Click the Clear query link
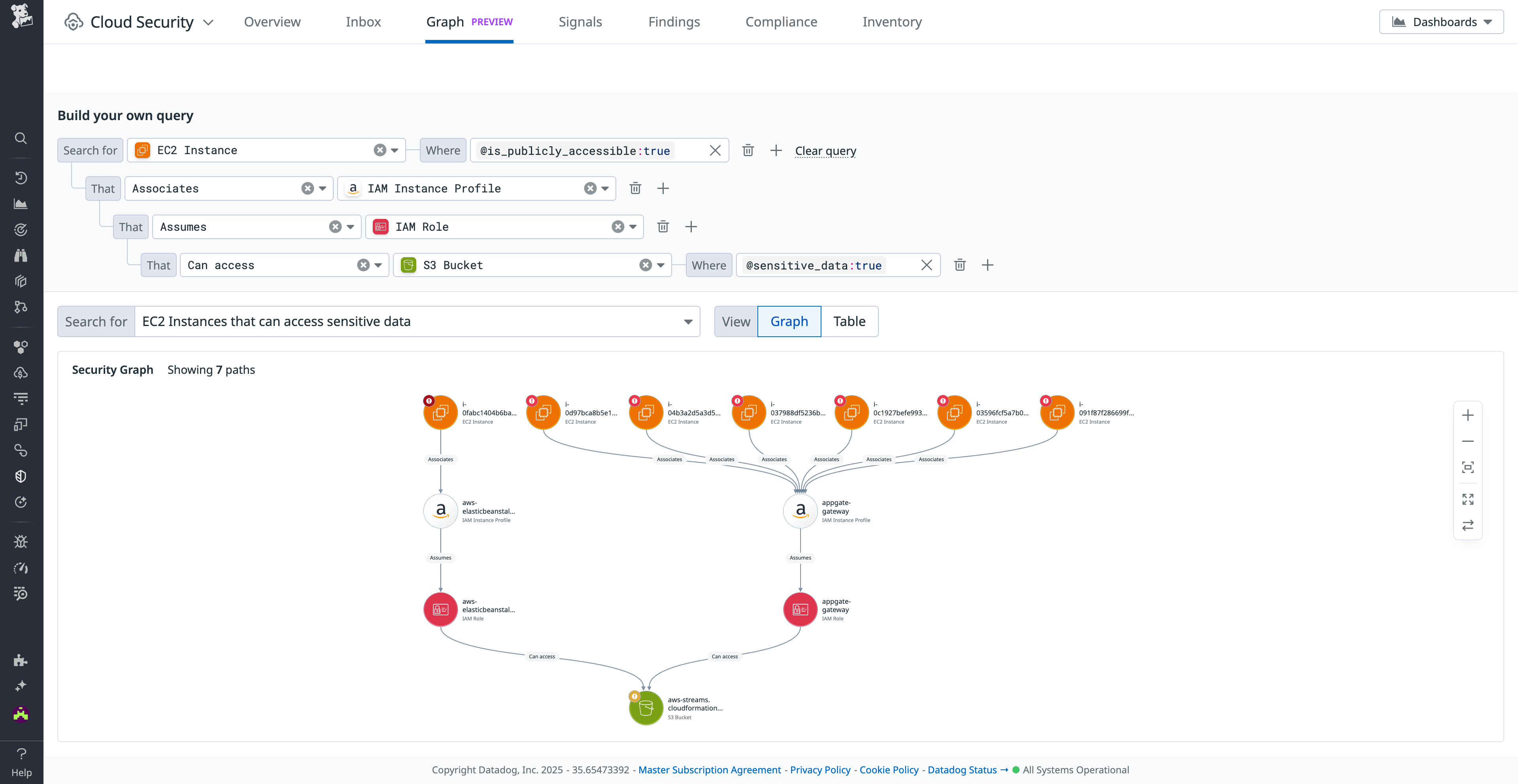 [x=825, y=151]
